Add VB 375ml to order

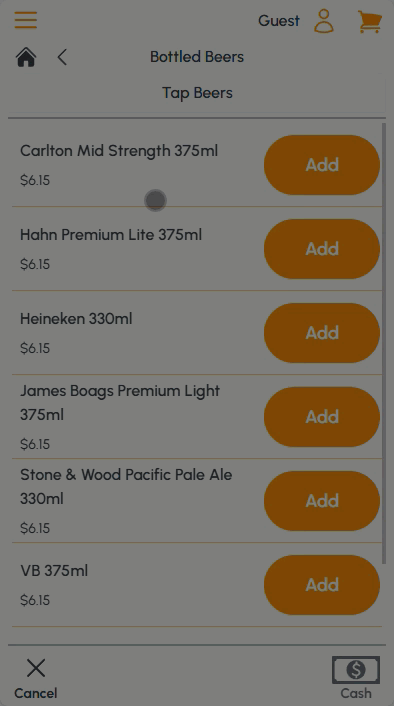322,585
